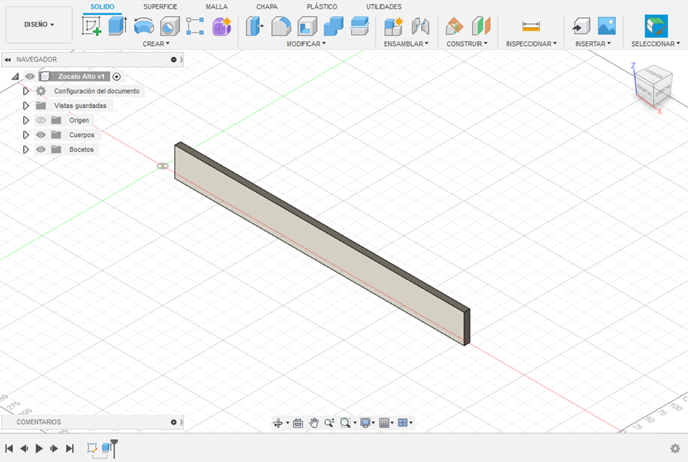The width and height of the screenshot is (688, 462).
Task: Open timeline settings gear
Action: tap(675, 448)
